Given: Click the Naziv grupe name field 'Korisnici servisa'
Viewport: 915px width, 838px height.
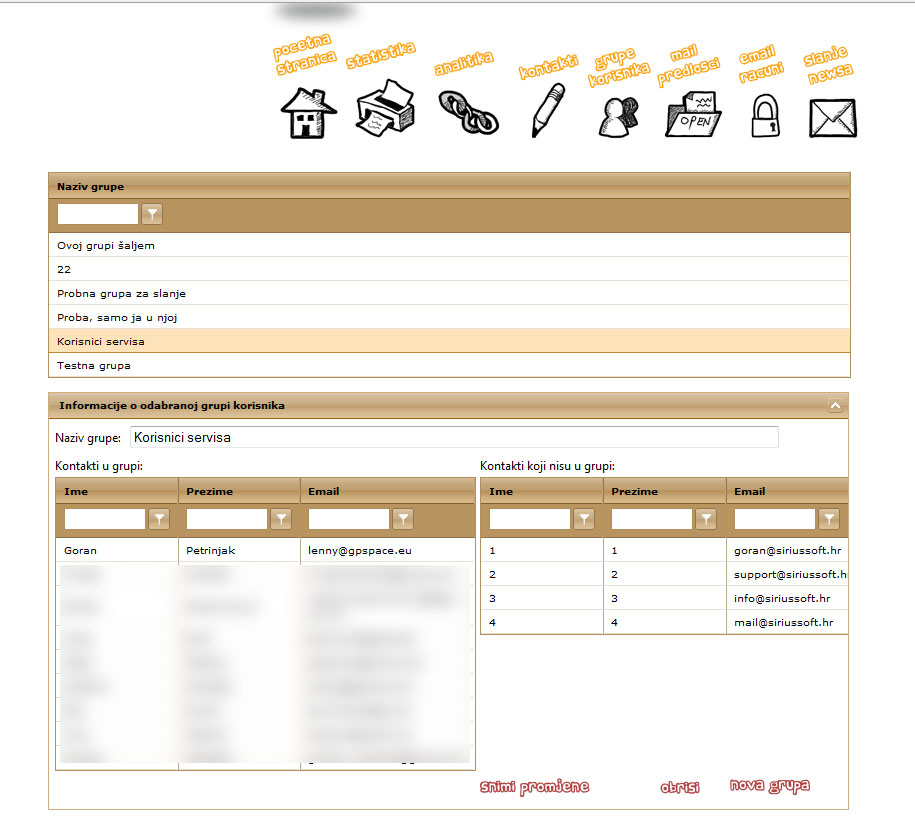Looking at the screenshot, I should tap(454, 437).
